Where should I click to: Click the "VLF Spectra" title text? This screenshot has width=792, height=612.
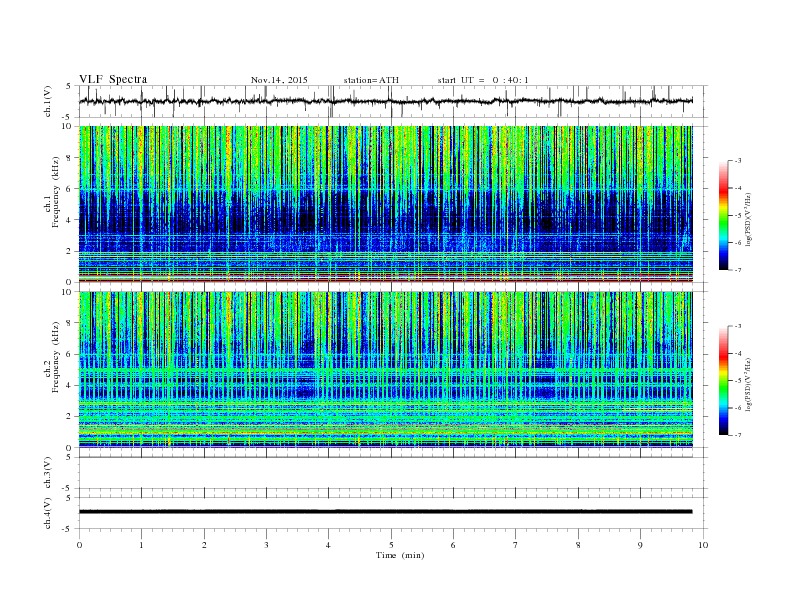(x=113, y=79)
